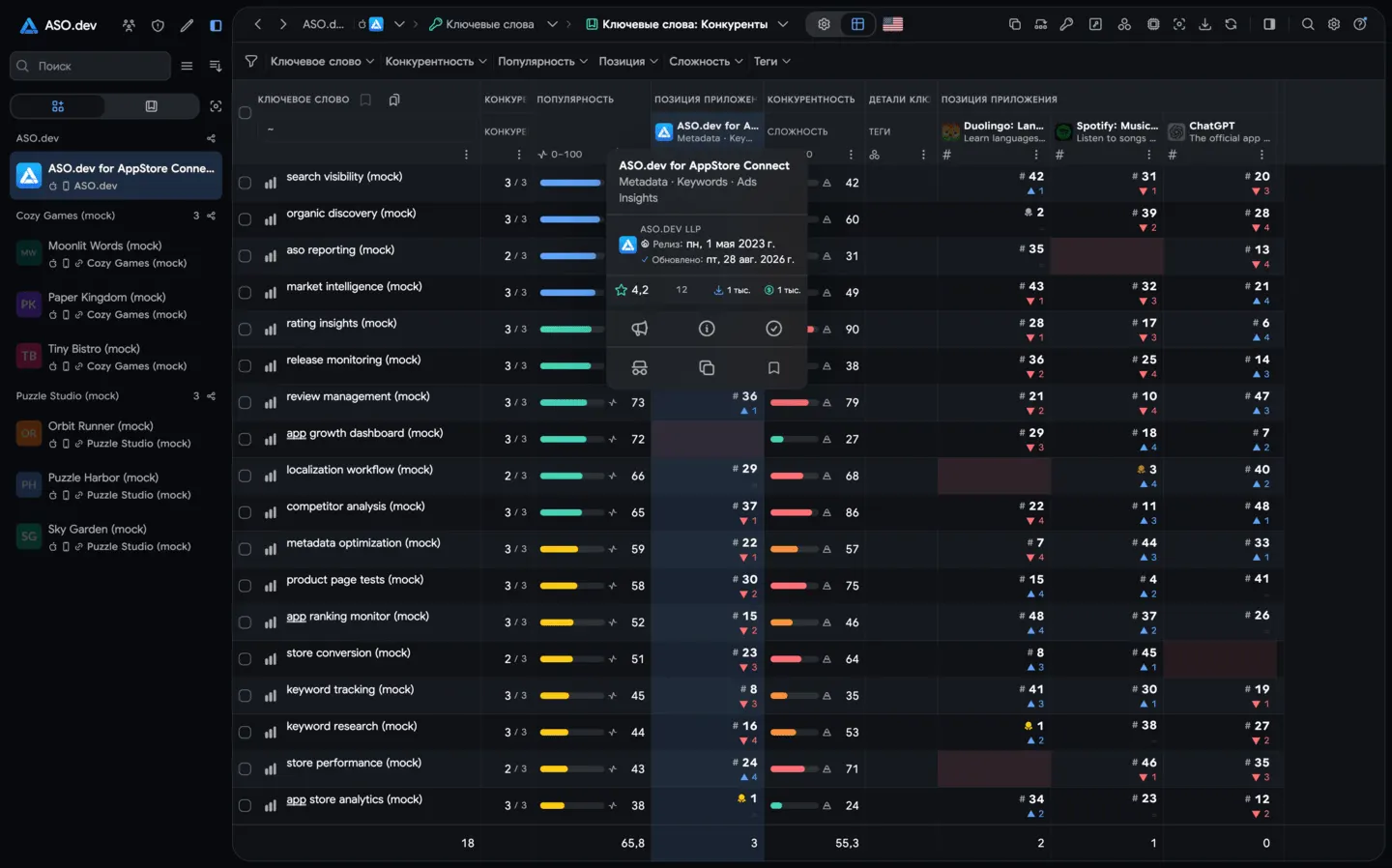1392x868 pixels.
Task: Click the refresh sync icon in the top toolbar
Action: 1231,24
